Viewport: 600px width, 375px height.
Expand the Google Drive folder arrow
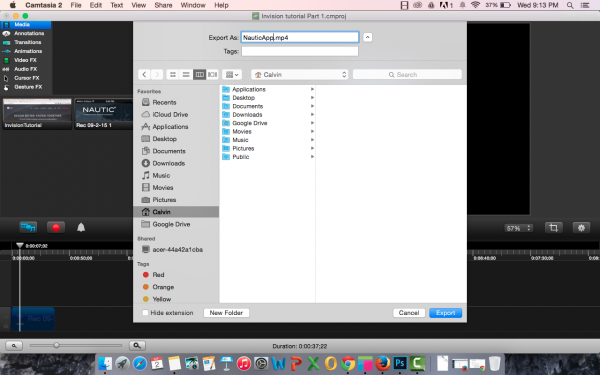312,123
